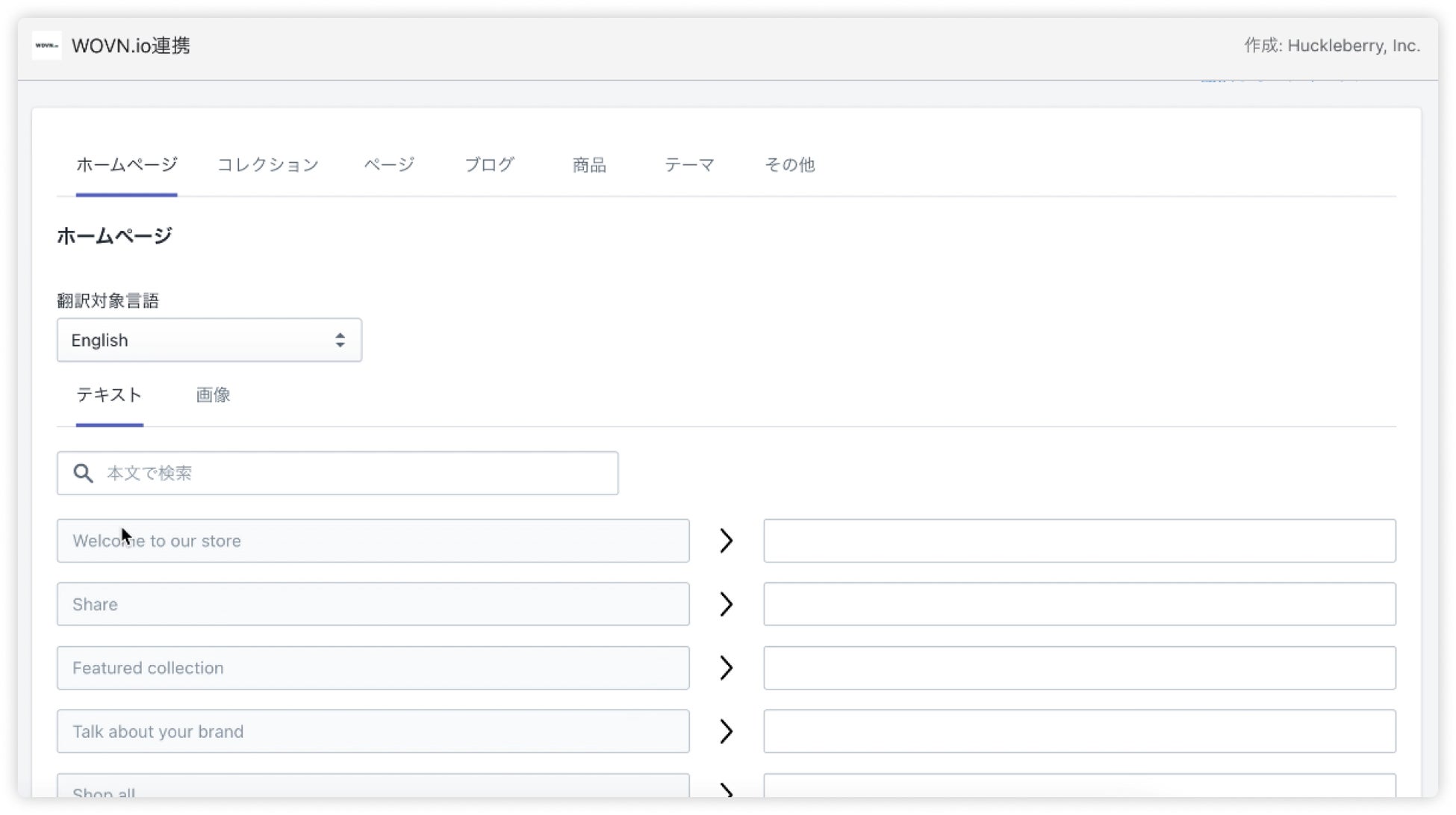Click translation field for Welcome to our store
The image size is (1456, 815).
click(x=1079, y=541)
